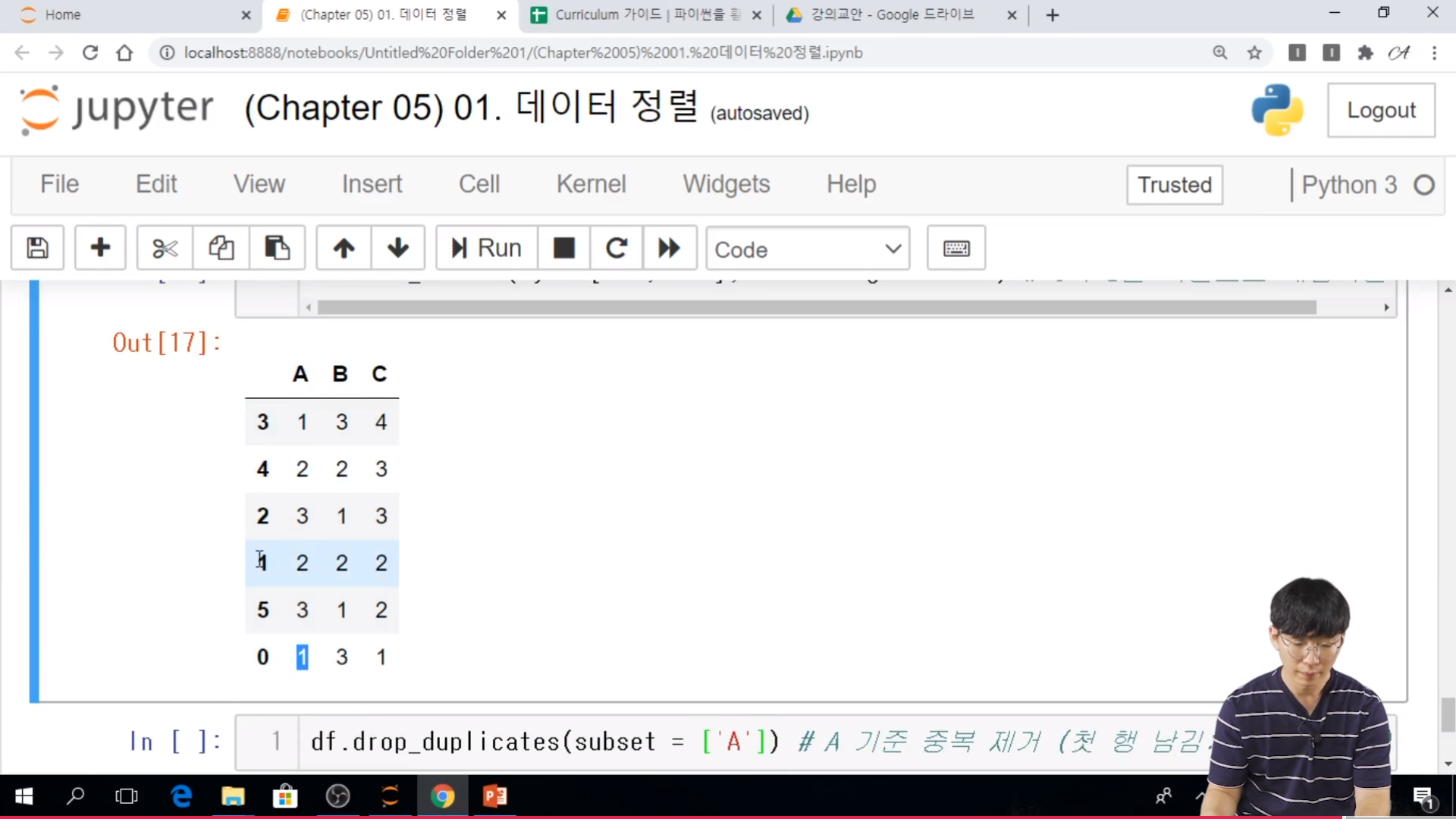Restart and run all fast-forward icon

coord(669,248)
